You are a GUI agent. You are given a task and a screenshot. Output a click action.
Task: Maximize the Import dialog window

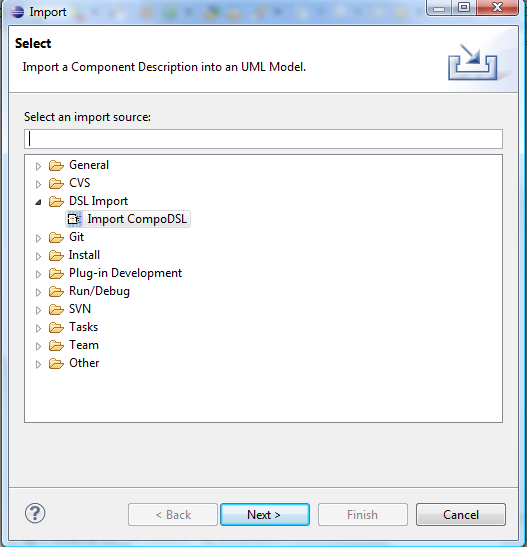click(464, 7)
